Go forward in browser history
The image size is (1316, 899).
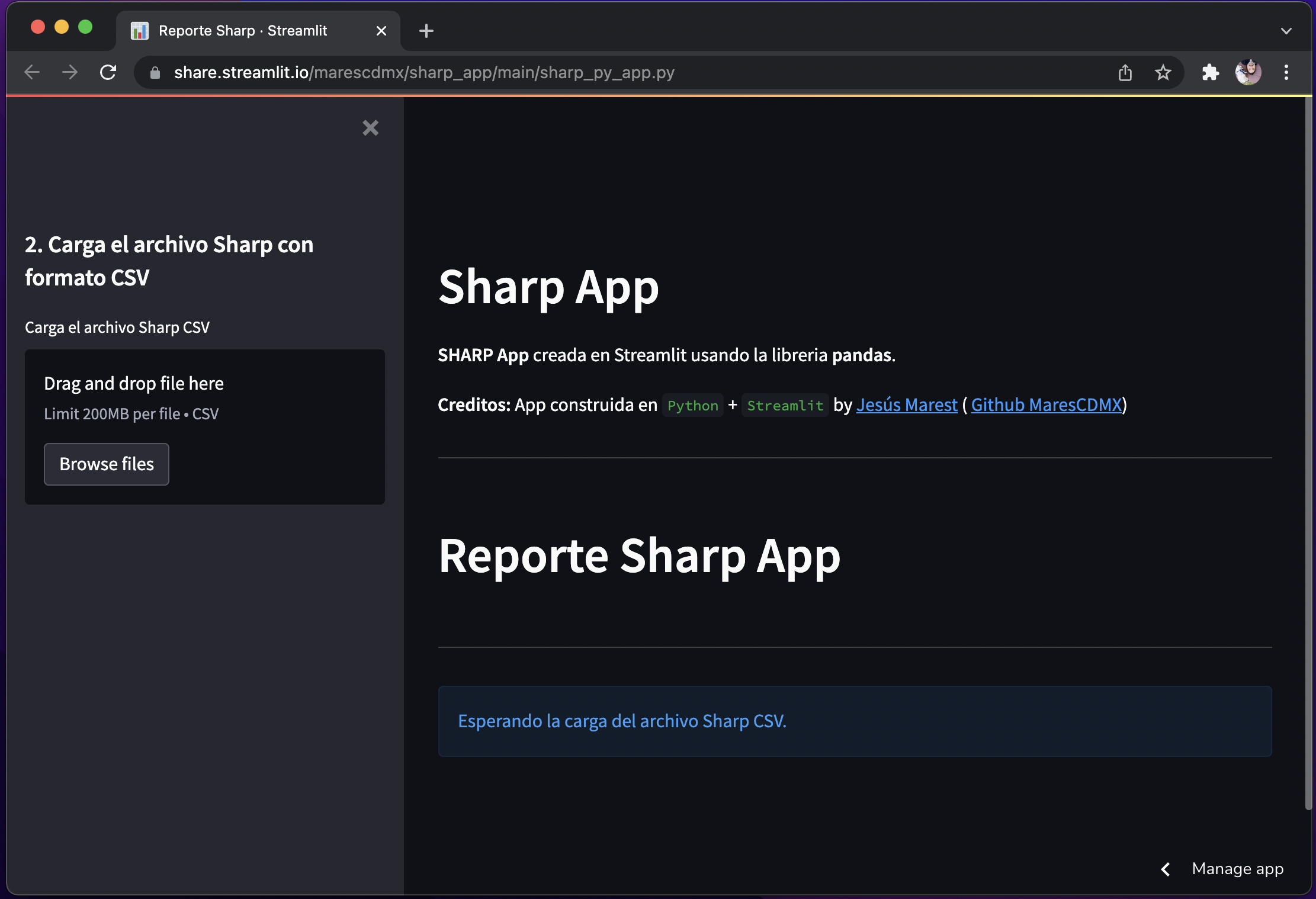(x=70, y=72)
